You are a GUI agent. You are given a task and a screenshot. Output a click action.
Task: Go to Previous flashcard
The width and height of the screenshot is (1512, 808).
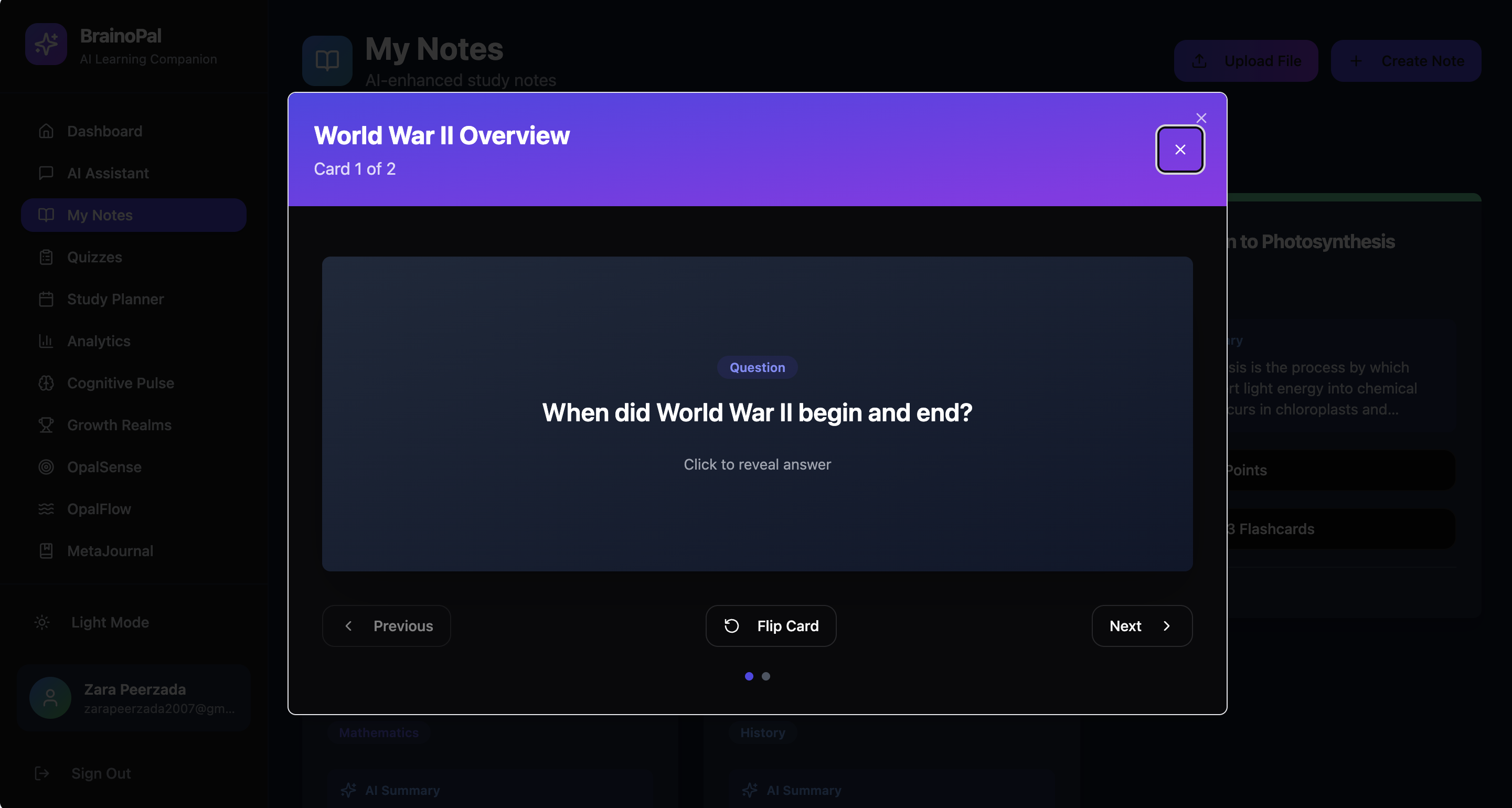tap(386, 626)
